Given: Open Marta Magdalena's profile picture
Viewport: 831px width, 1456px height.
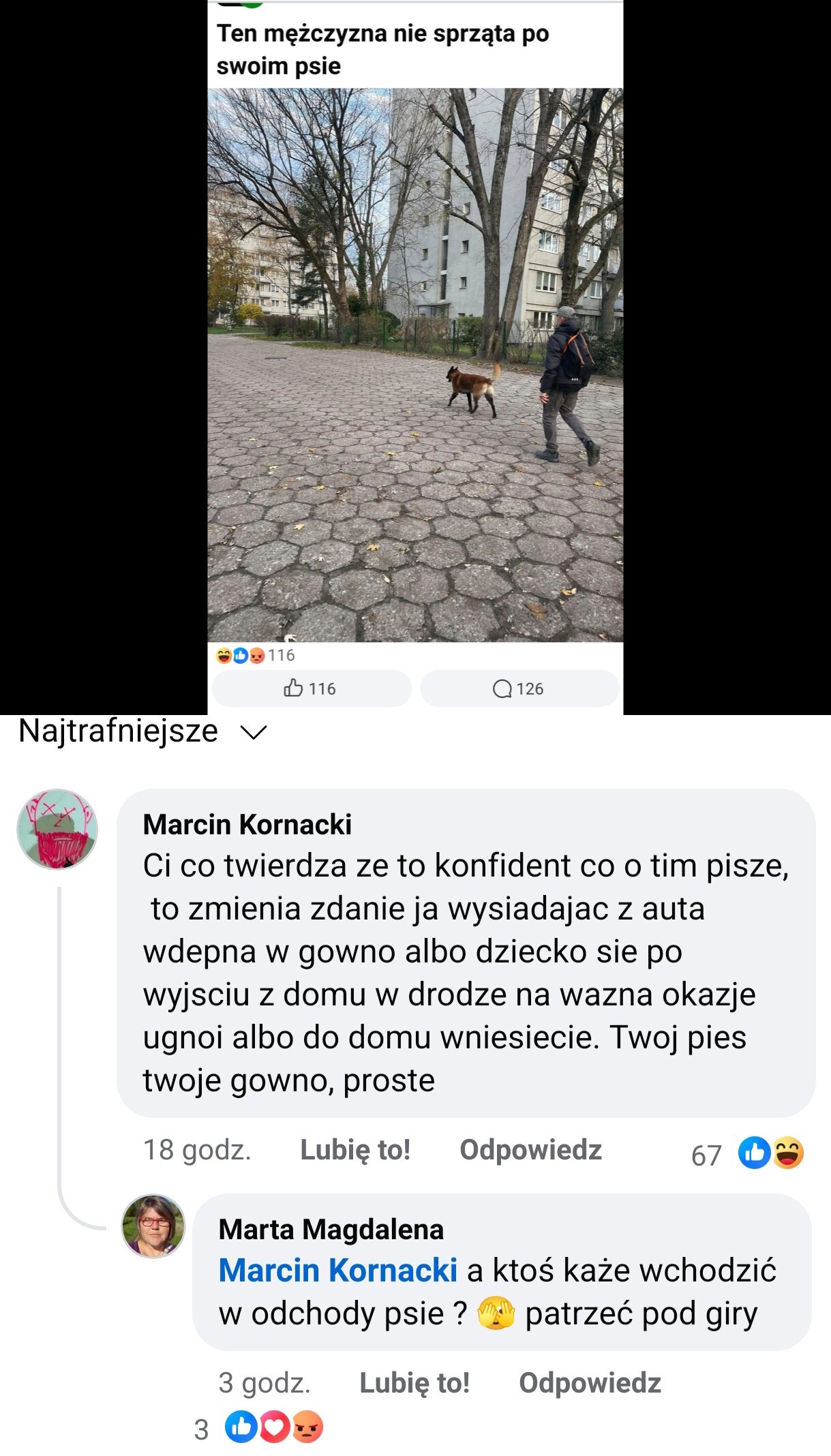Looking at the screenshot, I should coord(153,1226).
